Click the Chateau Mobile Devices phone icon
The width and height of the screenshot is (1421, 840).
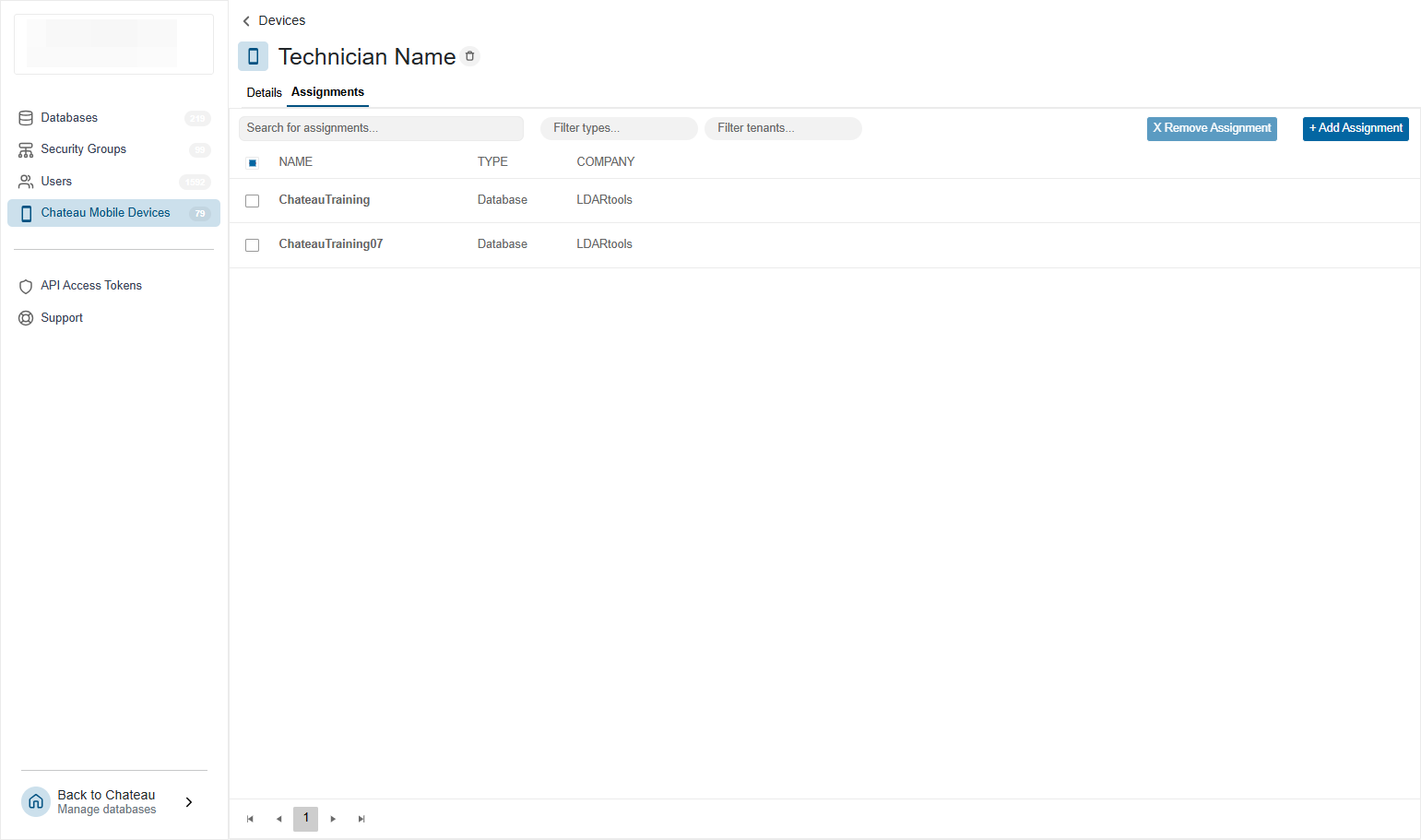[x=26, y=213]
